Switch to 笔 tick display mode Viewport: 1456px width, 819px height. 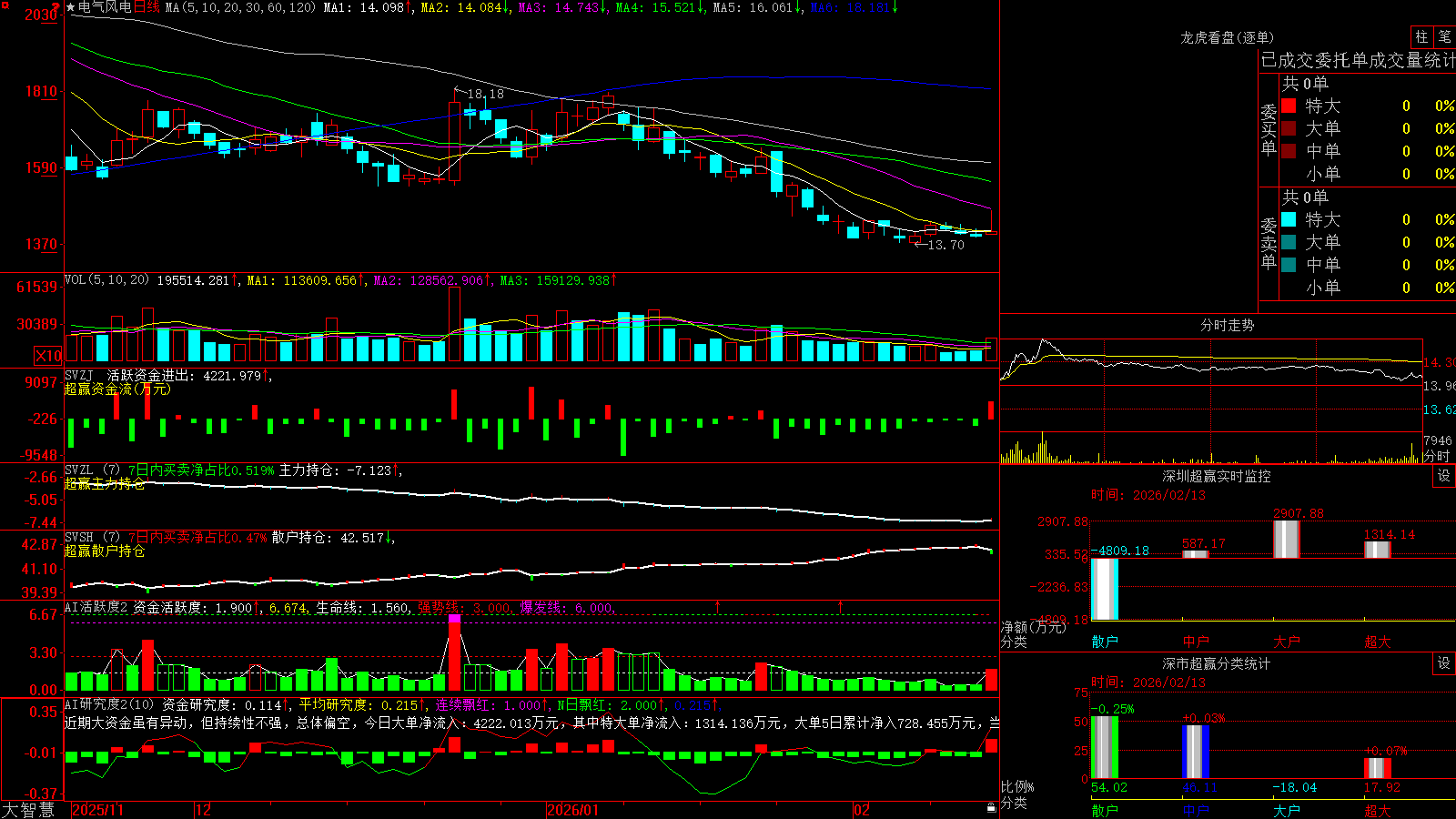click(1444, 36)
